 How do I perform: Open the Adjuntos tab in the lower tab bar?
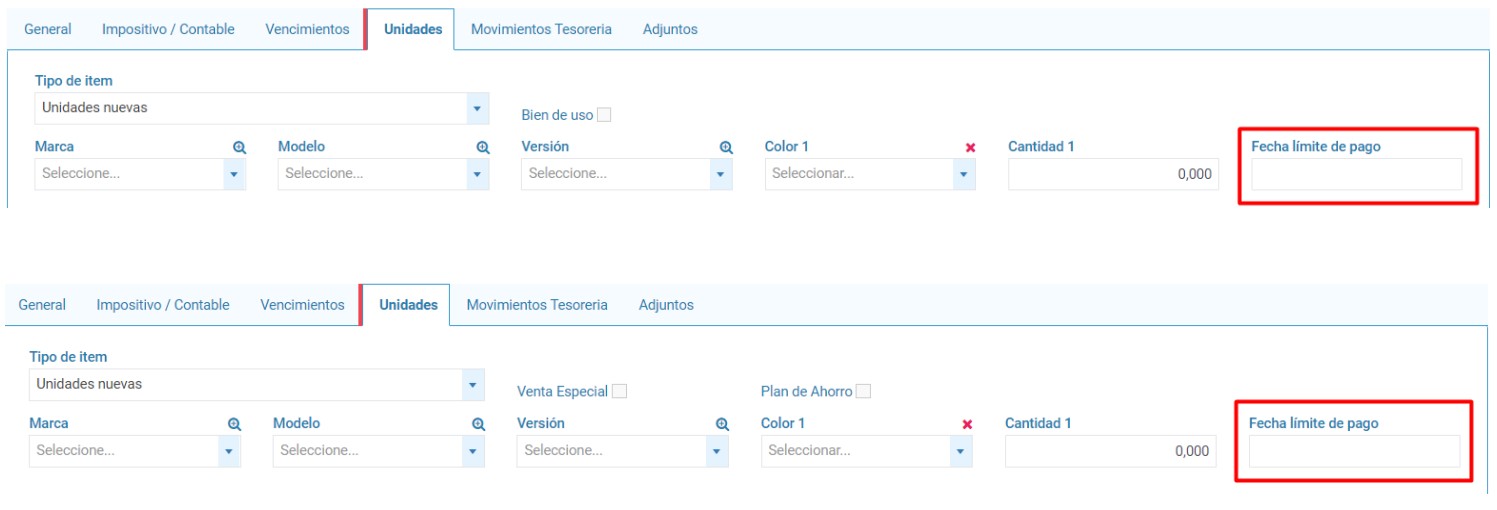point(666,305)
